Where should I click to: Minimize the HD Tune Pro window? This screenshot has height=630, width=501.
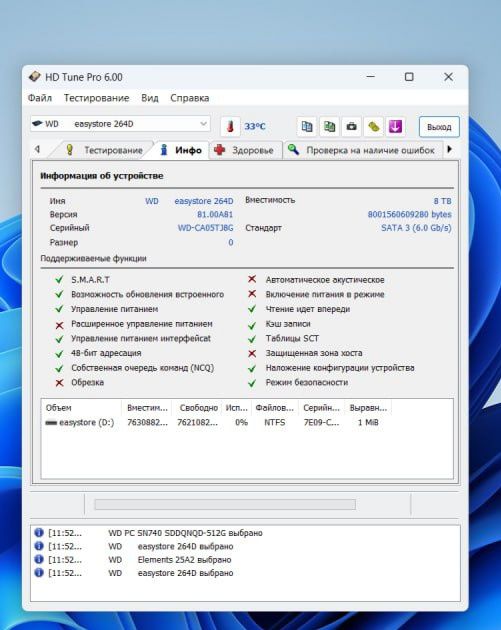370,76
